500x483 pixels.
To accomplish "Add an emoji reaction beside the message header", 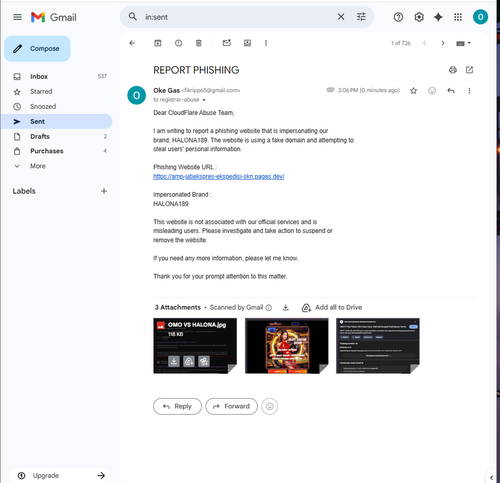I will tap(432, 91).
